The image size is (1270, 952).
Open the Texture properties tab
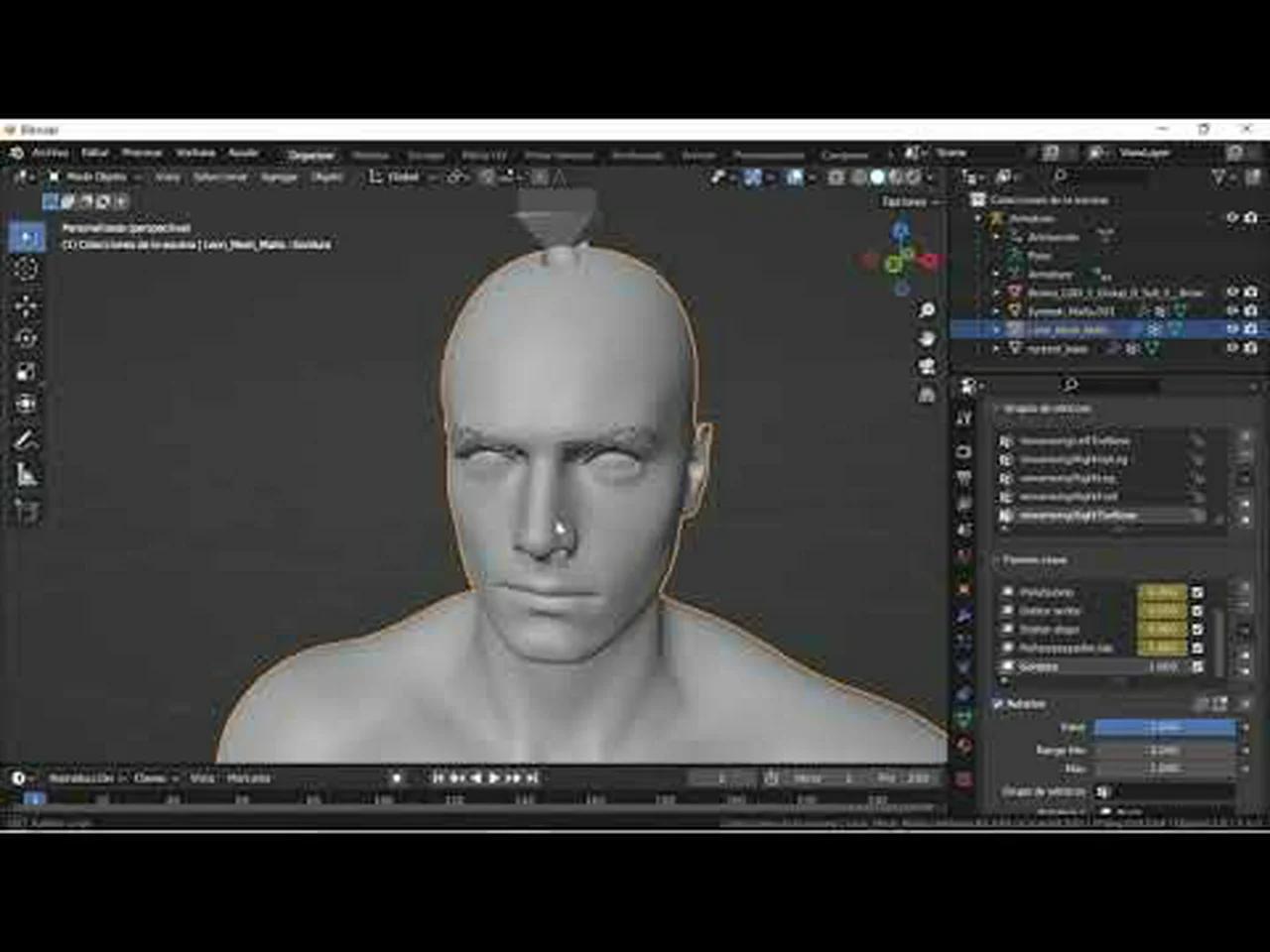(963, 779)
